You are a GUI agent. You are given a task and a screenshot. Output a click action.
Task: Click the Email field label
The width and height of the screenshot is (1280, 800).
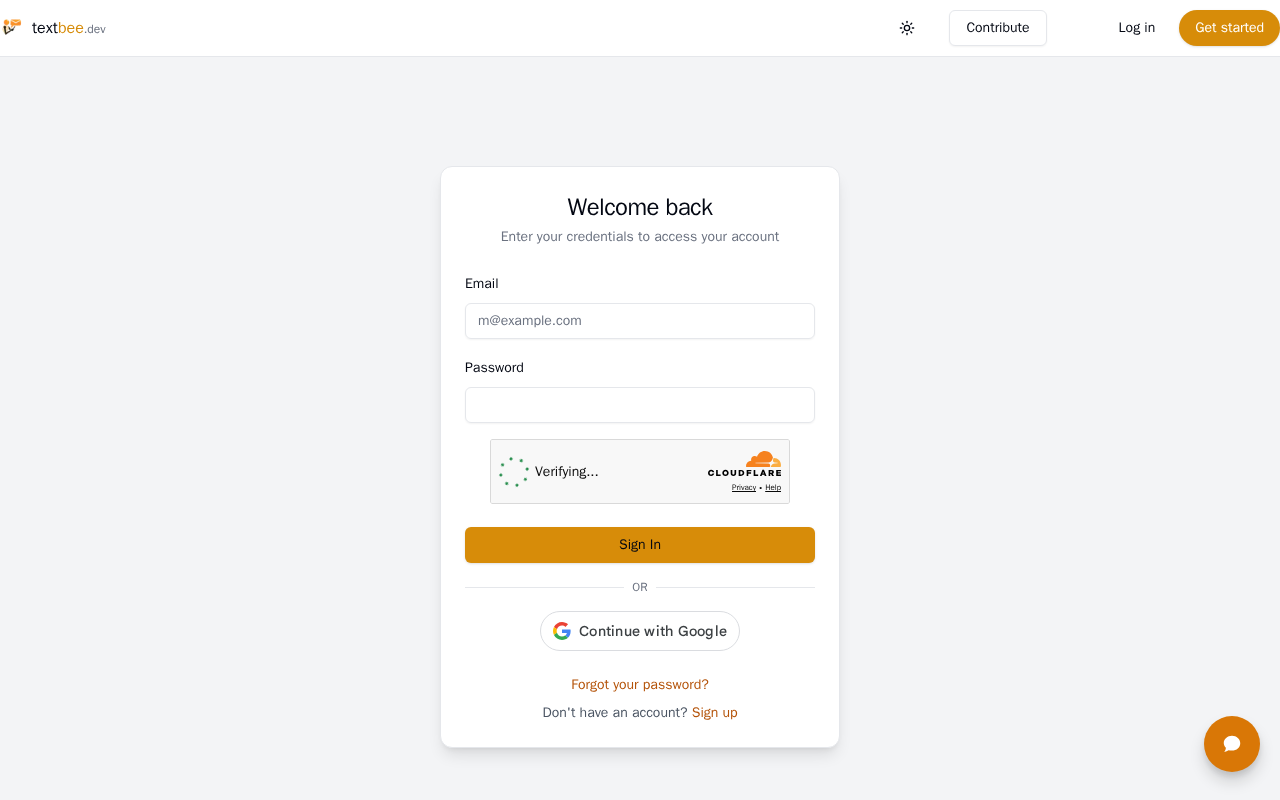click(x=481, y=283)
